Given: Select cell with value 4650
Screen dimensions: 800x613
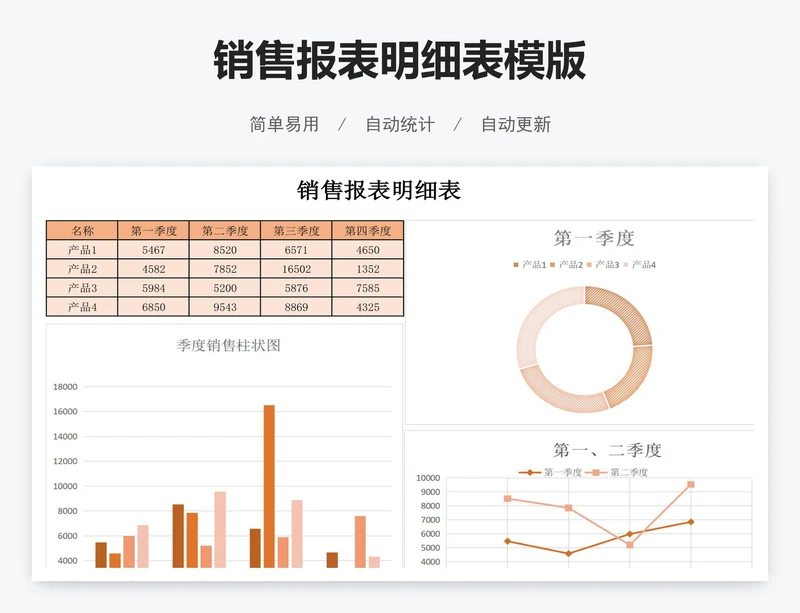Looking at the screenshot, I should [368, 250].
